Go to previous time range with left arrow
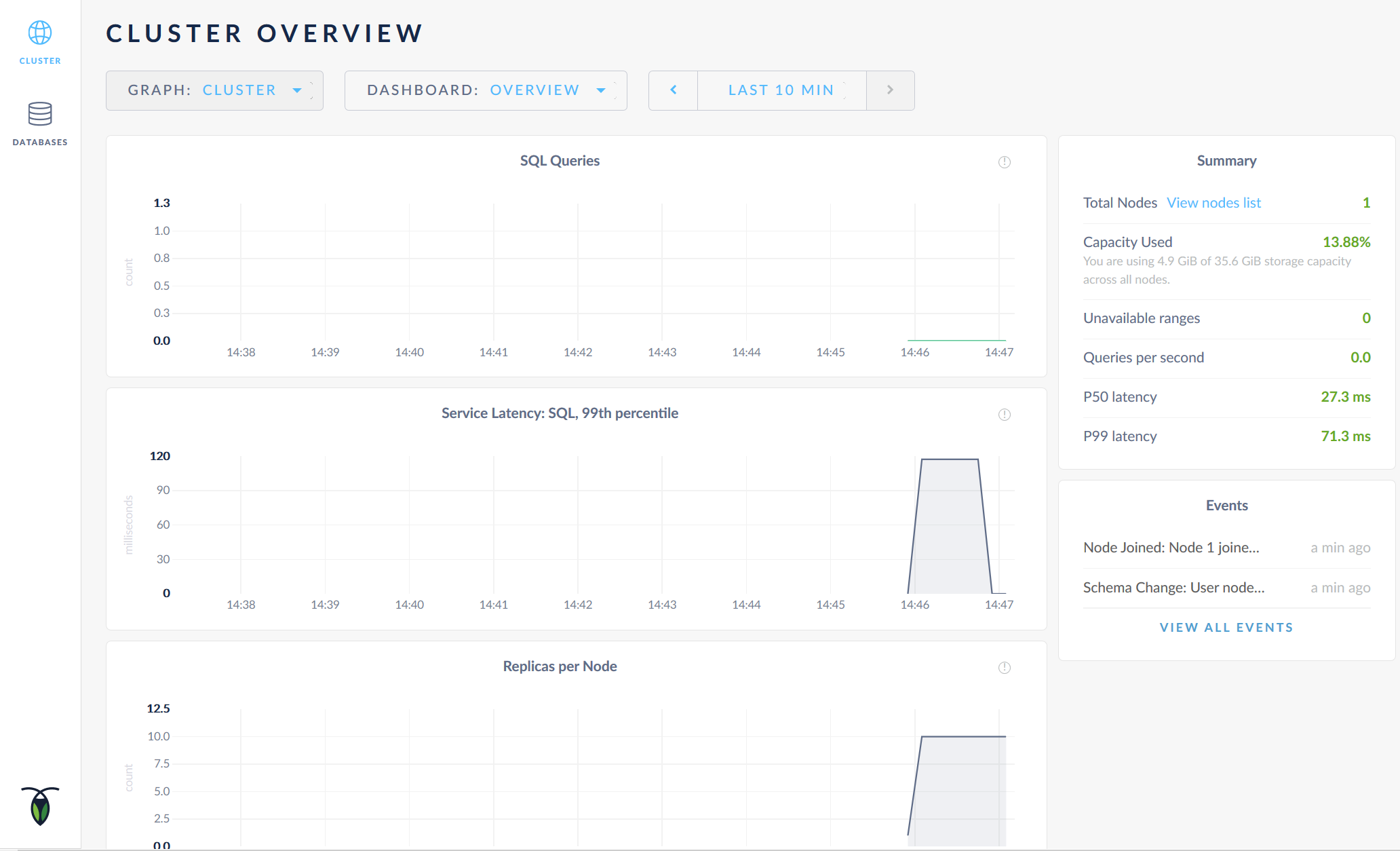Image resolution: width=1400 pixels, height=851 pixels. 673,90
